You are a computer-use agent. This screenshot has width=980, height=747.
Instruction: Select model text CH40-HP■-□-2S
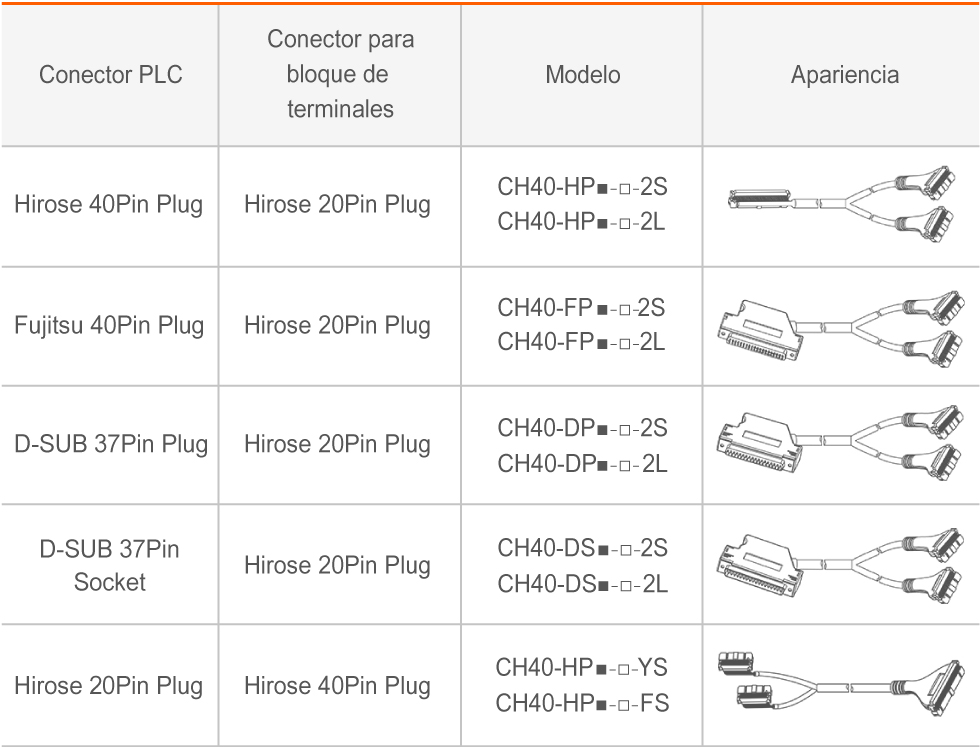point(582,186)
